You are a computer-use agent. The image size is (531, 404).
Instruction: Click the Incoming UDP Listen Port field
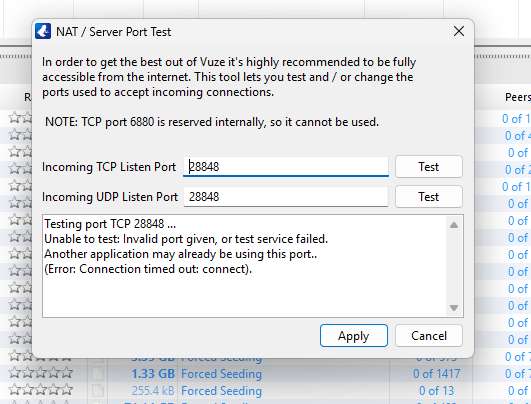(285, 197)
